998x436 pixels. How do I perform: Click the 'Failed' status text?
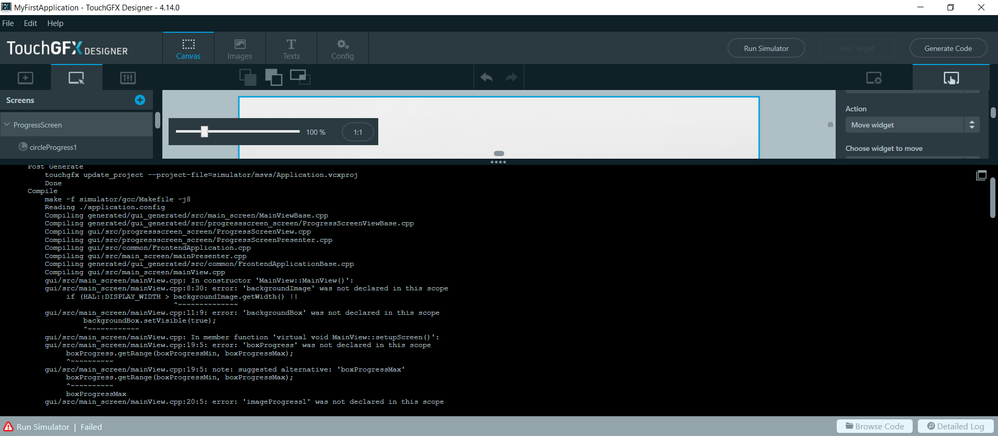click(91, 427)
